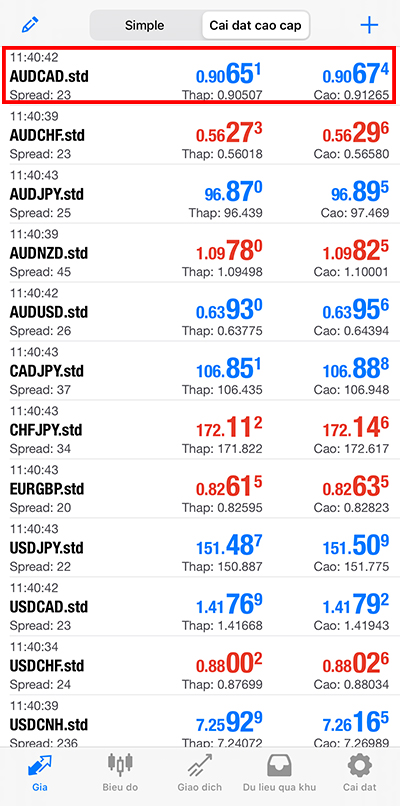
Task: Open the Giao dich trade icon
Action: [199, 766]
